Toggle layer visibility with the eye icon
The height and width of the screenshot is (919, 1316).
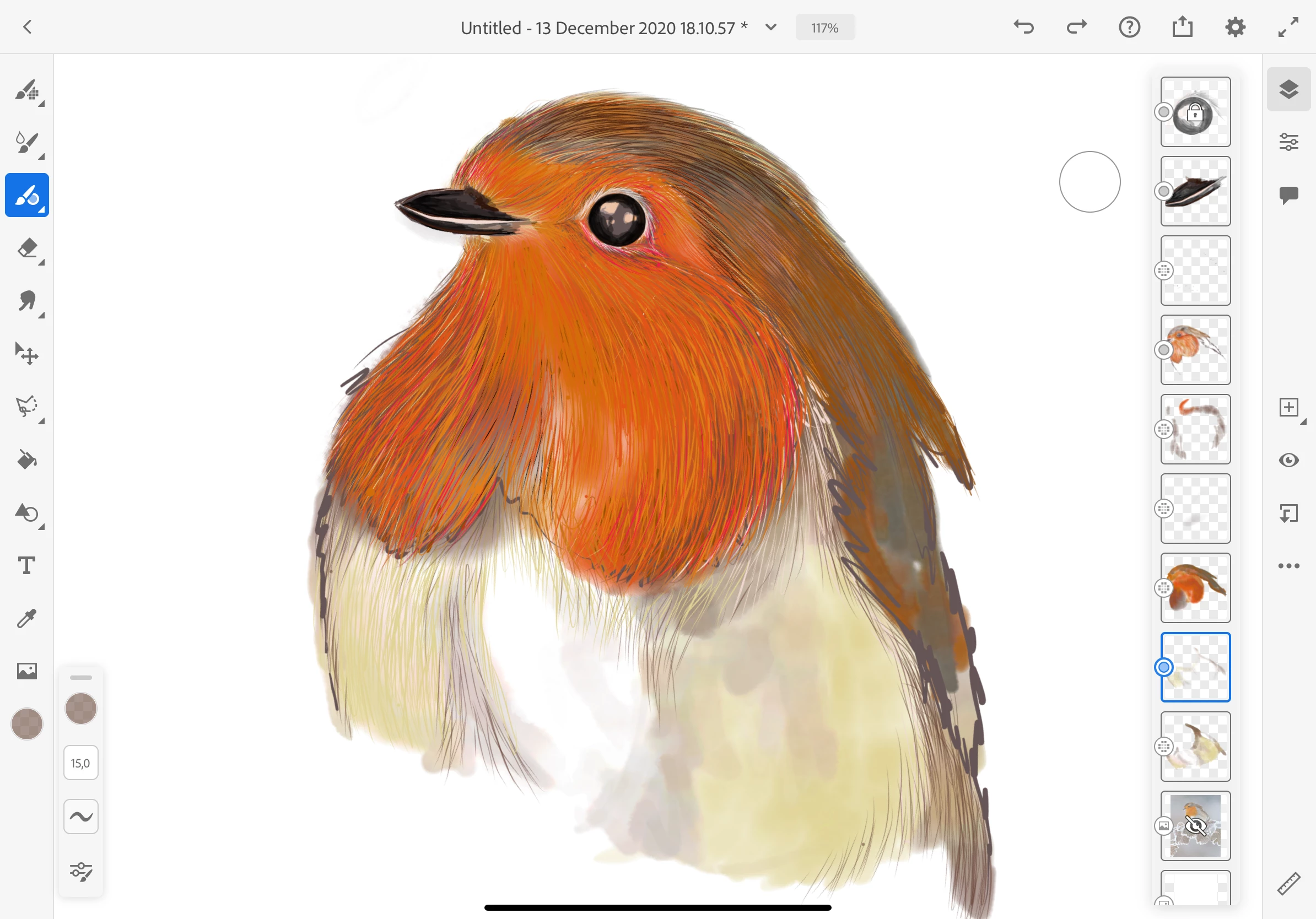click(x=1288, y=460)
